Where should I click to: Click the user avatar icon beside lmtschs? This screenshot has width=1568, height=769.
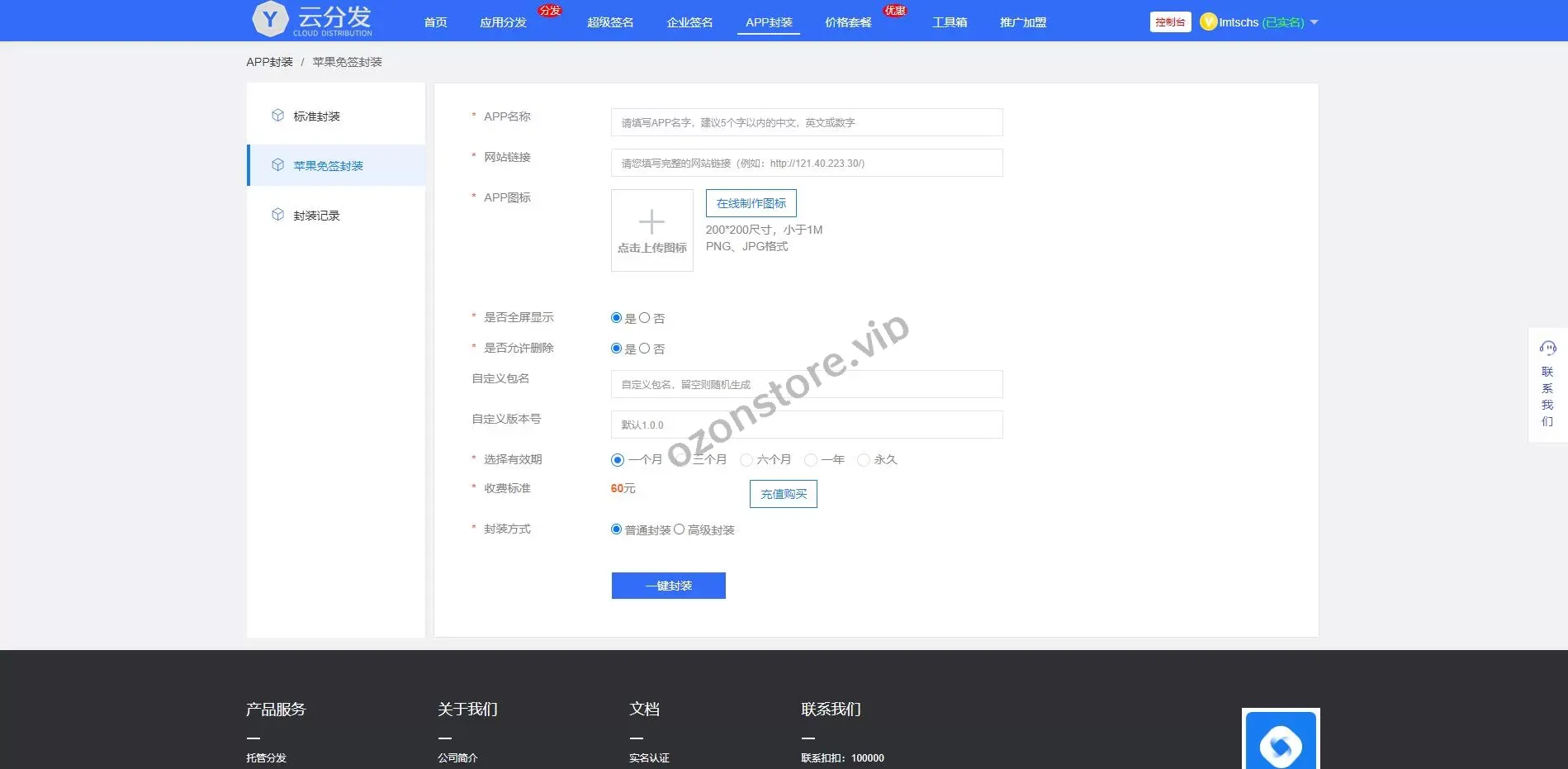(x=1209, y=22)
